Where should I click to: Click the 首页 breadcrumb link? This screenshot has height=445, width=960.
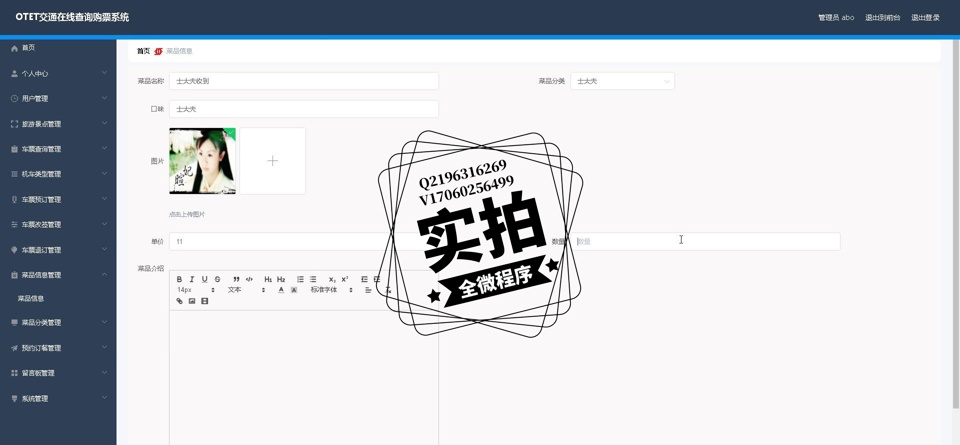coord(143,51)
